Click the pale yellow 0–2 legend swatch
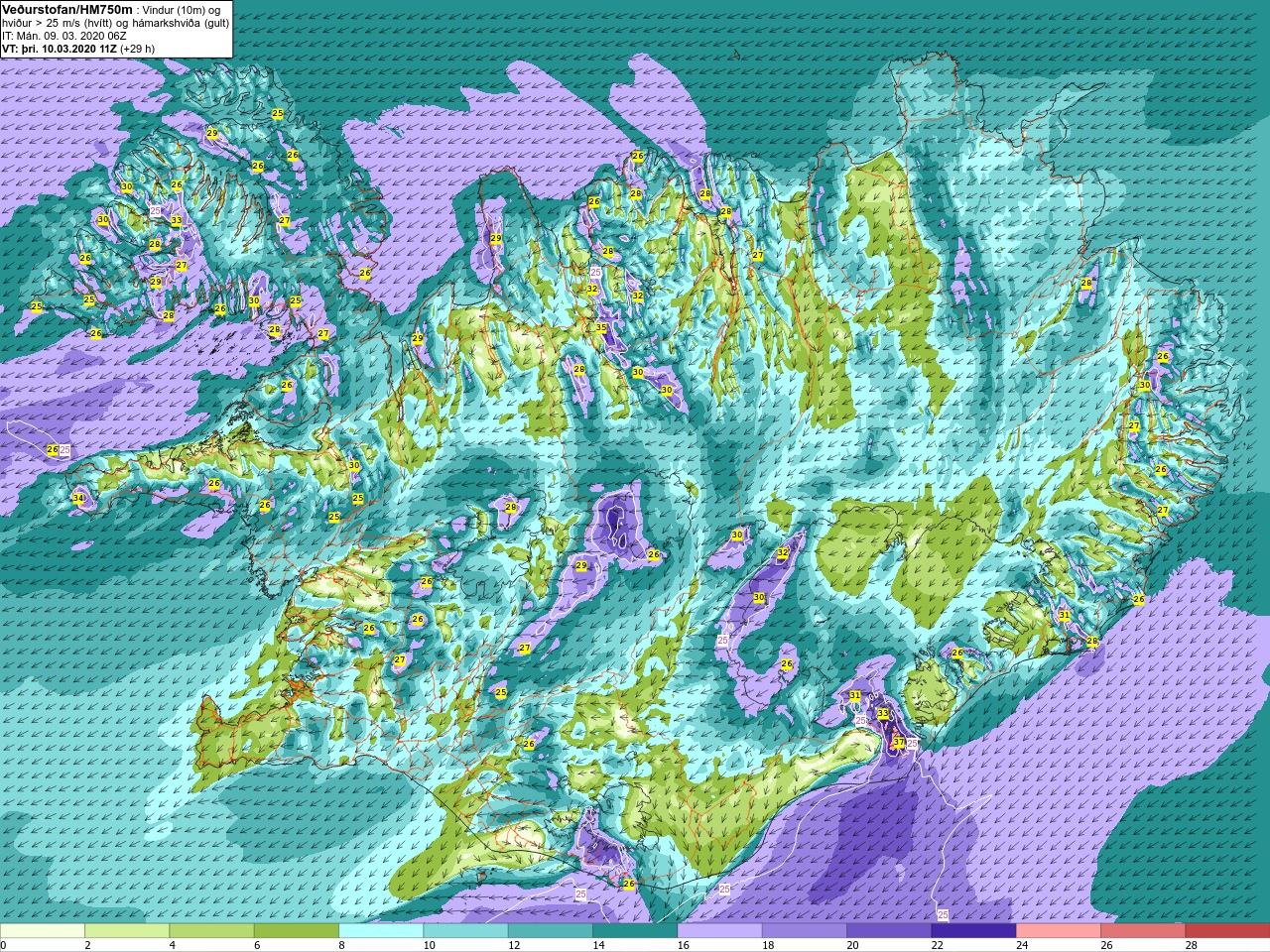Image resolution: width=1270 pixels, height=952 pixels. pyautogui.click(x=43, y=931)
